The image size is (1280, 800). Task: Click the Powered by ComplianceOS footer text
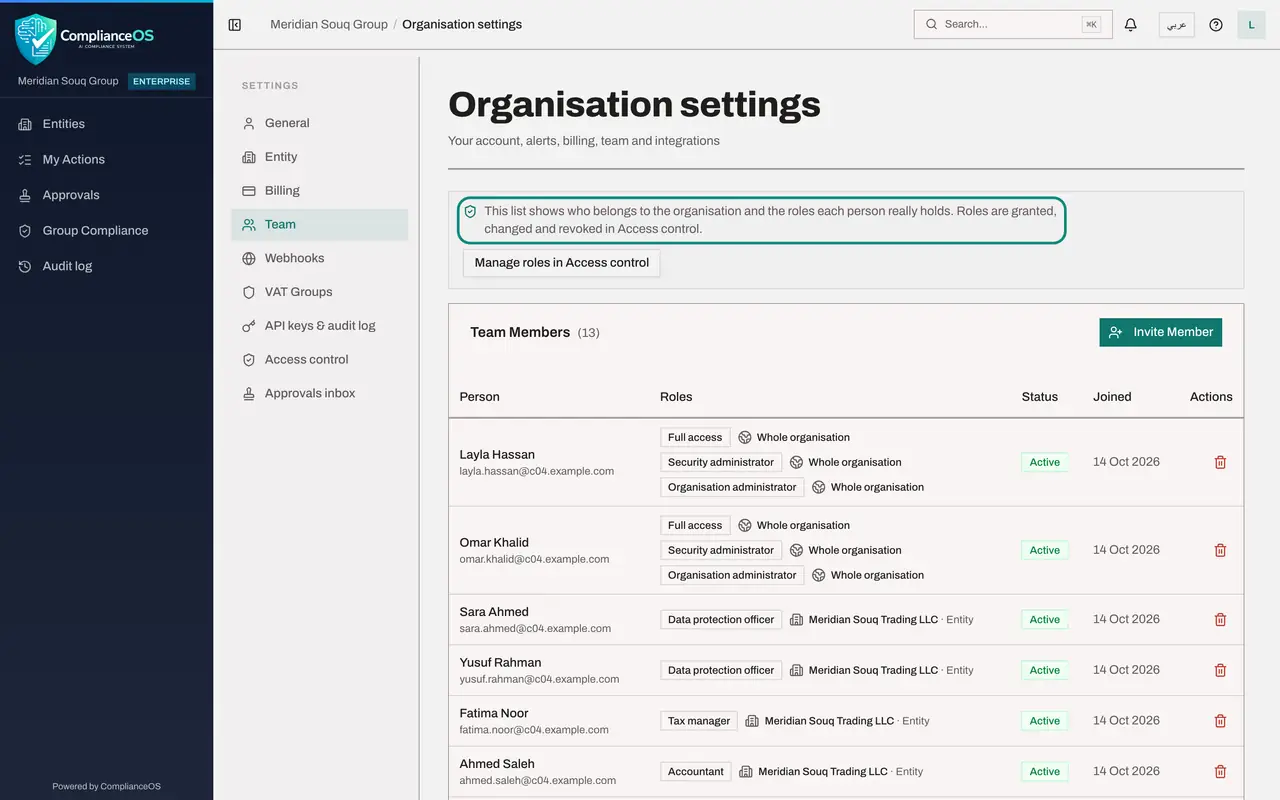point(106,786)
